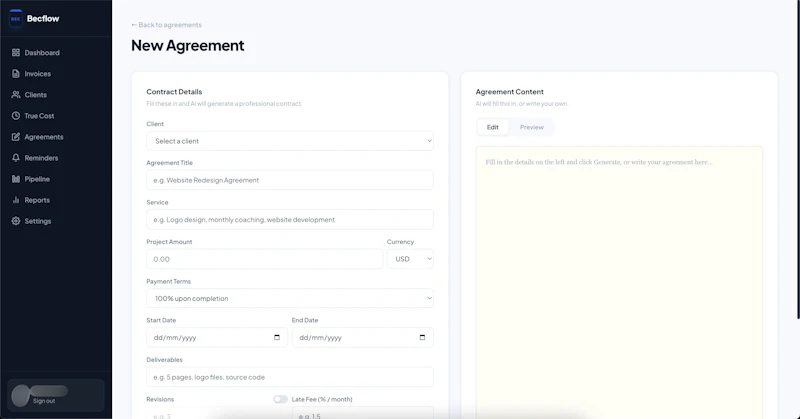The width and height of the screenshot is (800, 419).
Task: Click the Settings gear icon
Action: (x=16, y=221)
